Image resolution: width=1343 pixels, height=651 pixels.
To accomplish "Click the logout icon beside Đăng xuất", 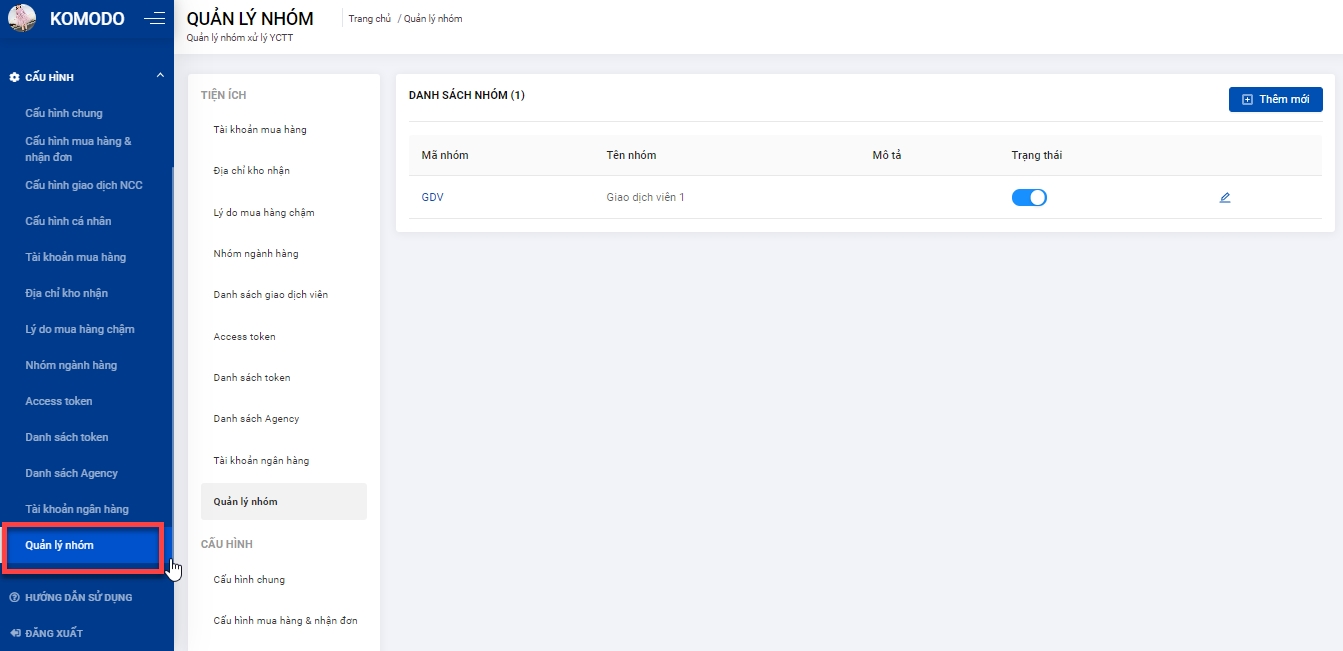I will coord(14,633).
